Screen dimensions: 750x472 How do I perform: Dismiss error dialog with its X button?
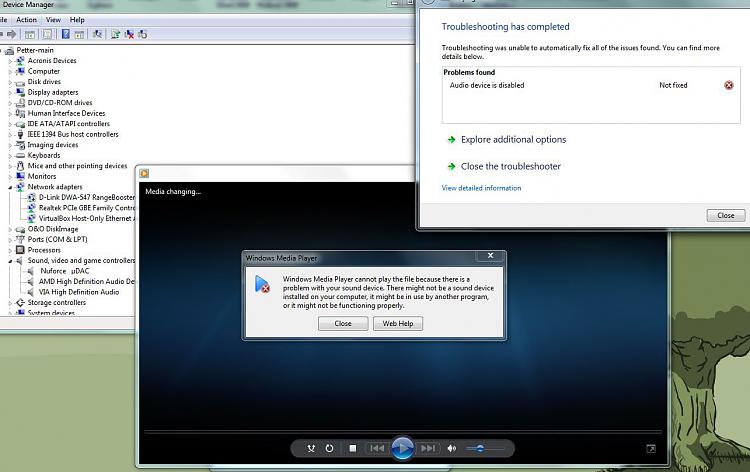tap(490, 256)
